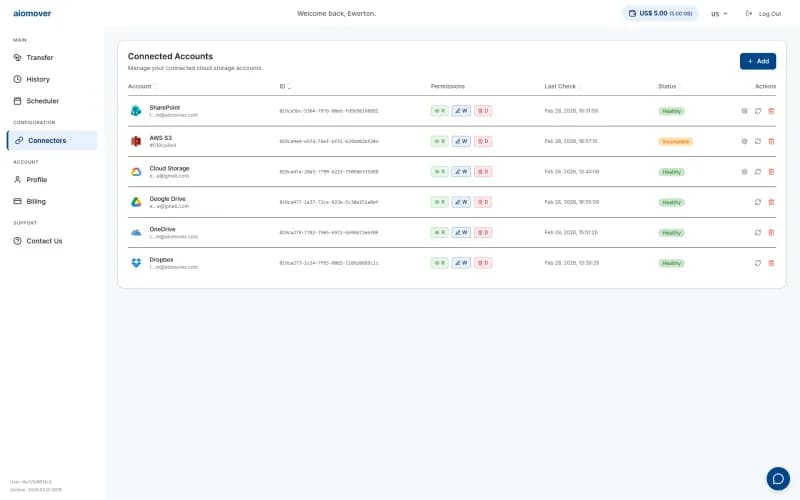Toggle delete permission for Dropbox
This screenshot has height=500, width=800.
pyautogui.click(x=483, y=263)
